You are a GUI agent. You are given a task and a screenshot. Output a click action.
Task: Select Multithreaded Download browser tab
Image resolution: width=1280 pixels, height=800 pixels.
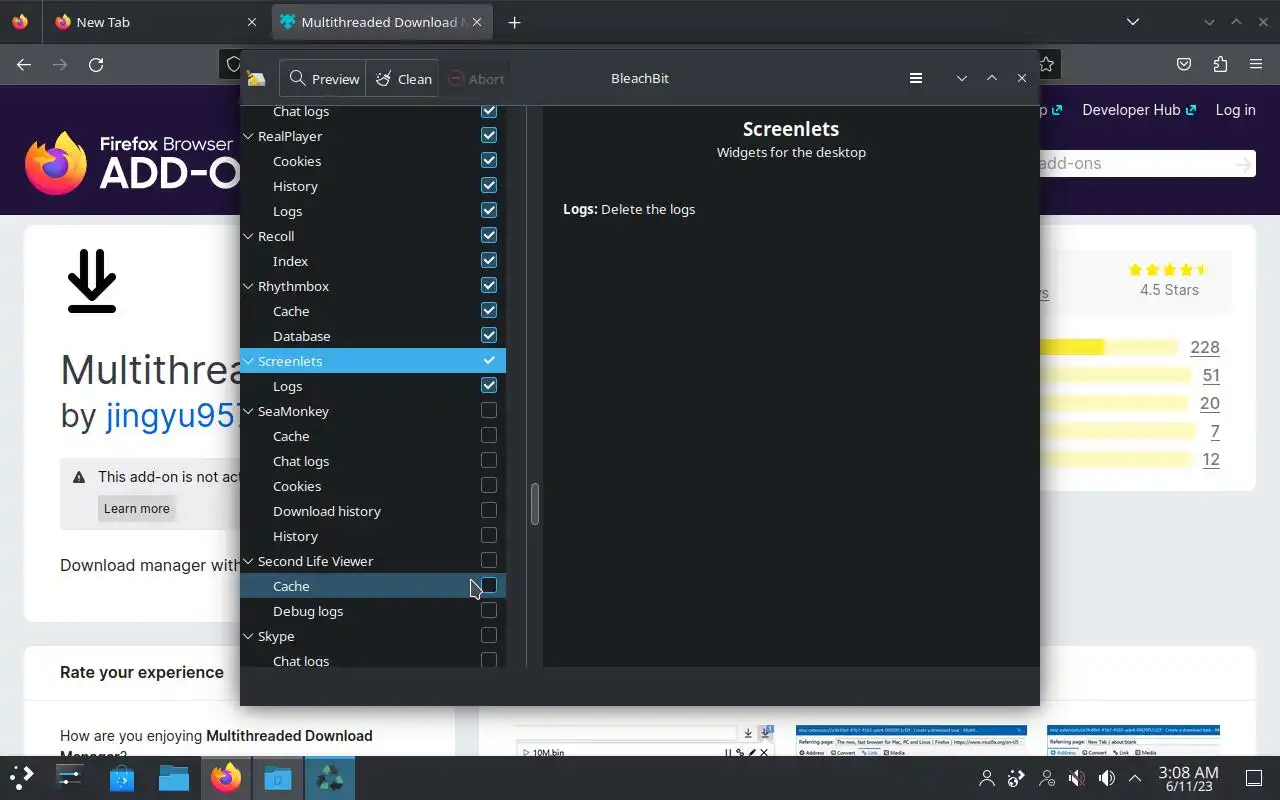point(382,22)
